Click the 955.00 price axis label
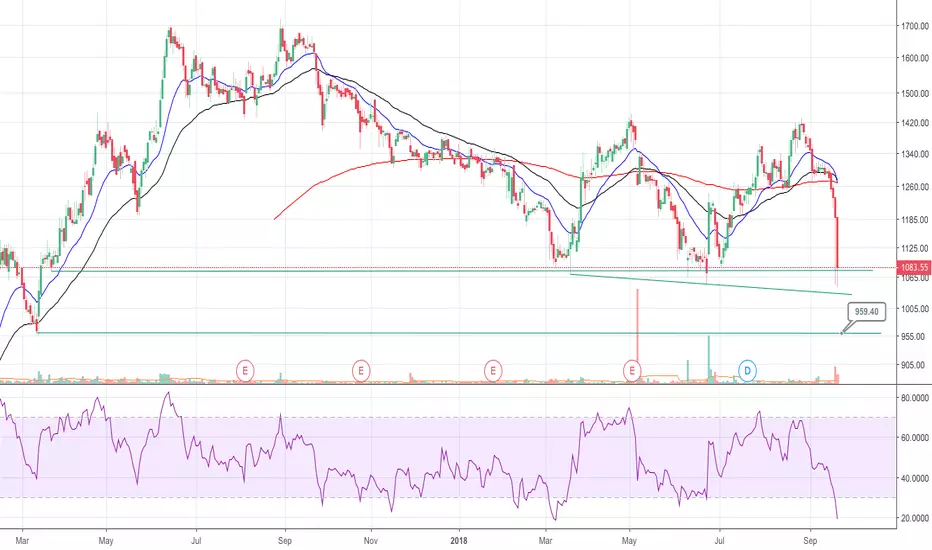Viewport: 932px width, 550px height. 915,337
